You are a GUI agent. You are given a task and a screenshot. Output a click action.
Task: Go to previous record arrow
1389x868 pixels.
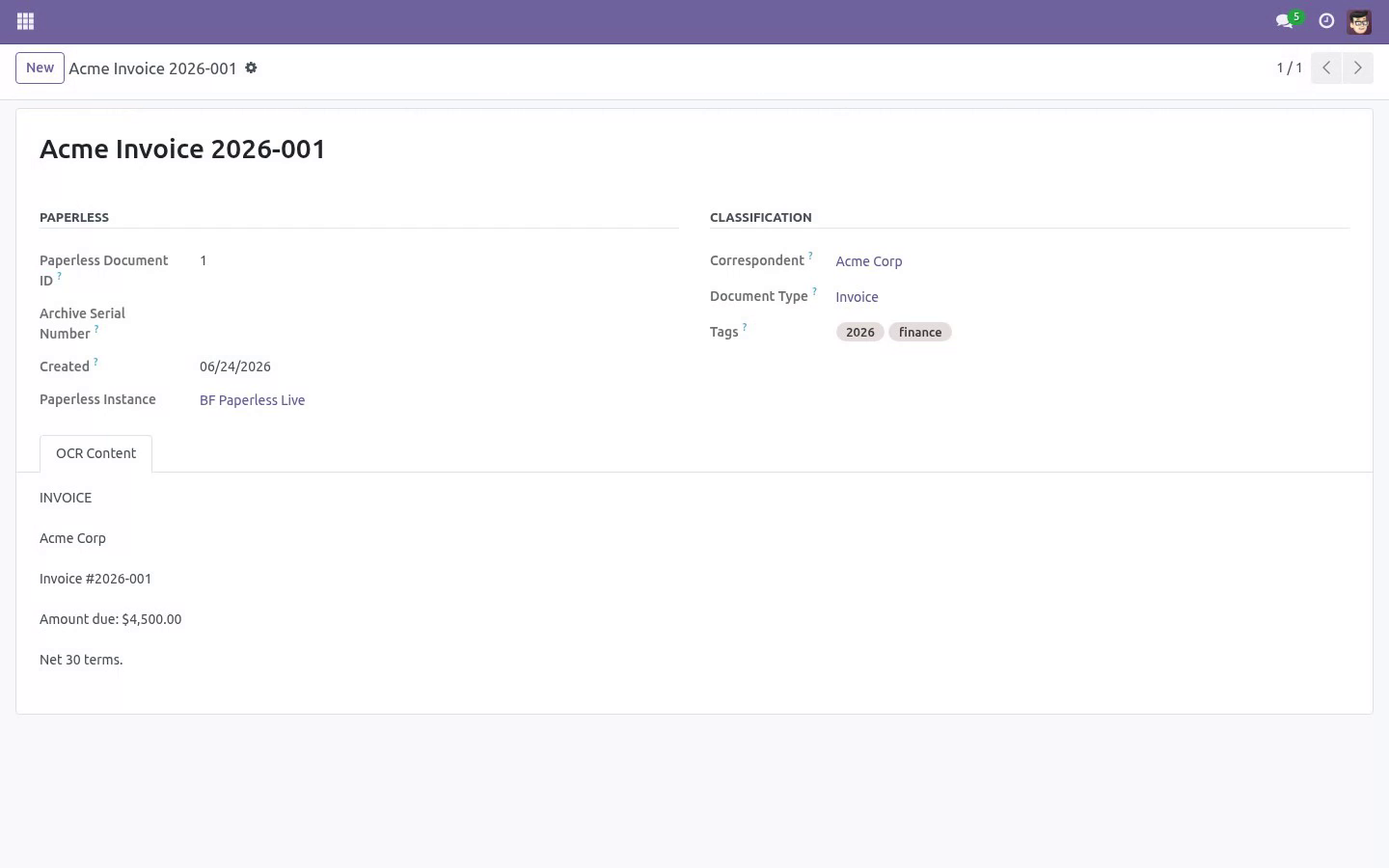coord(1326,68)
